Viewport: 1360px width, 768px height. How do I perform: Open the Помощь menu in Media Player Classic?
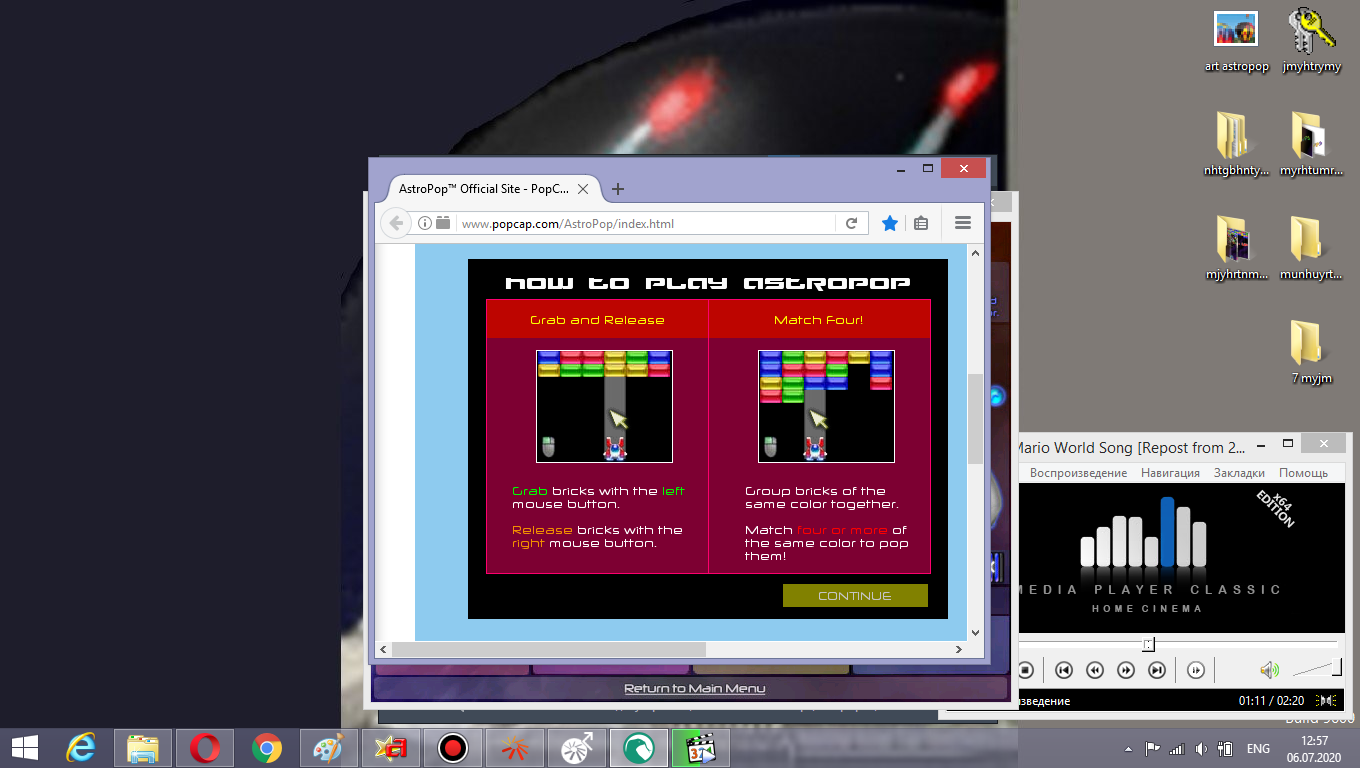(1303, 473)
